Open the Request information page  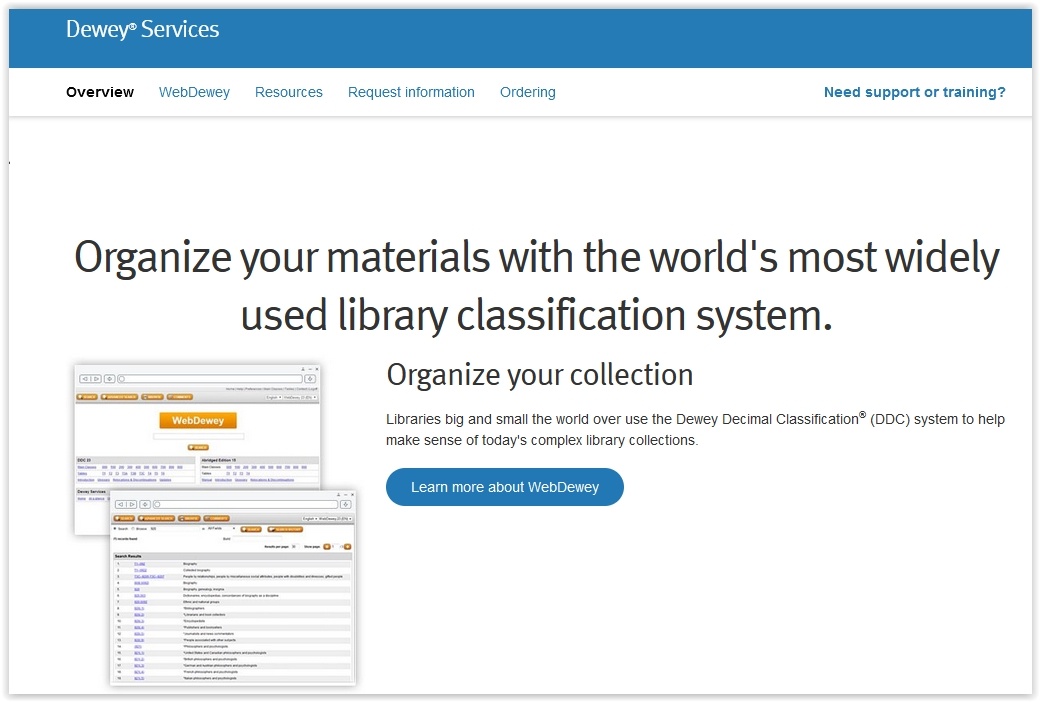coord(411,92)
